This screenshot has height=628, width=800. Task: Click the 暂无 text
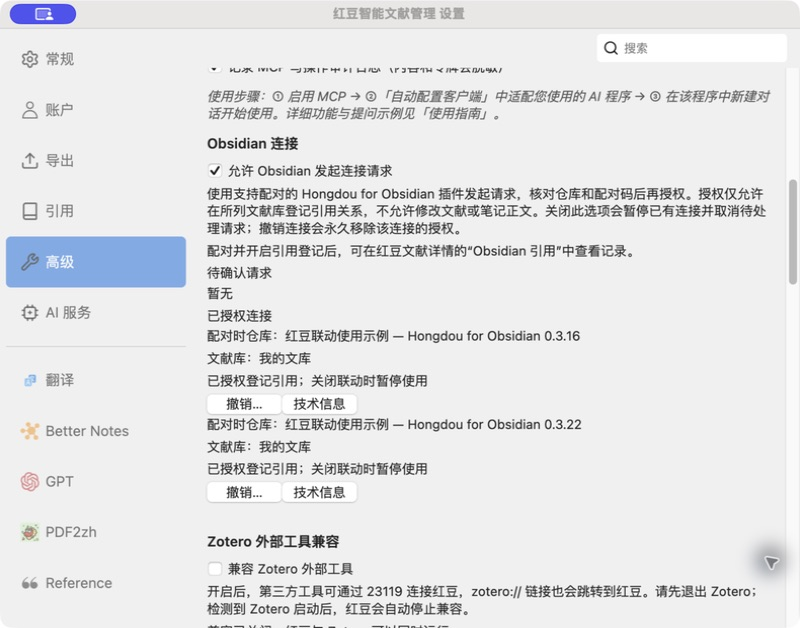coord(220,293)
